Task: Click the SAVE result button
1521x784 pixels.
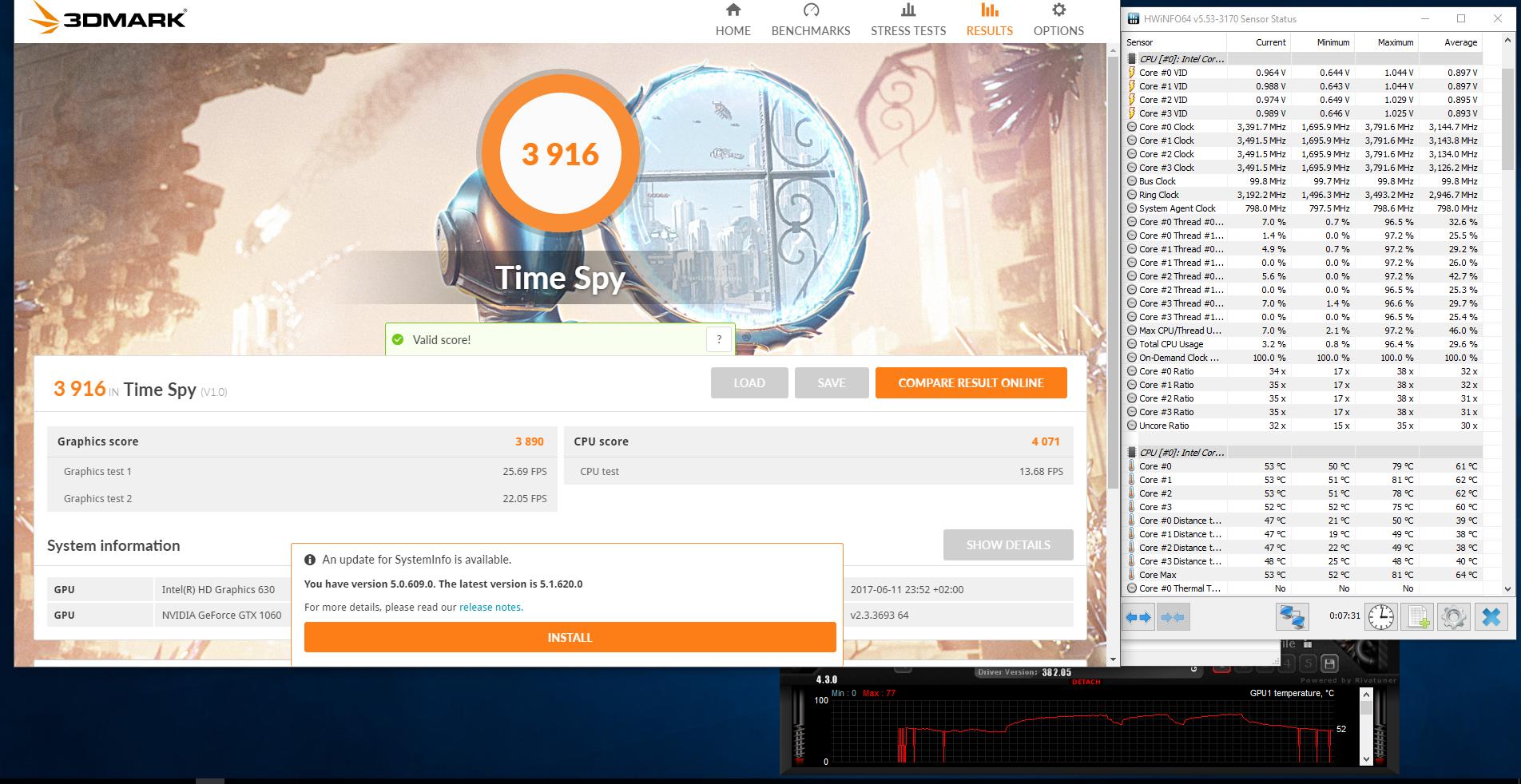Action: 831,382
